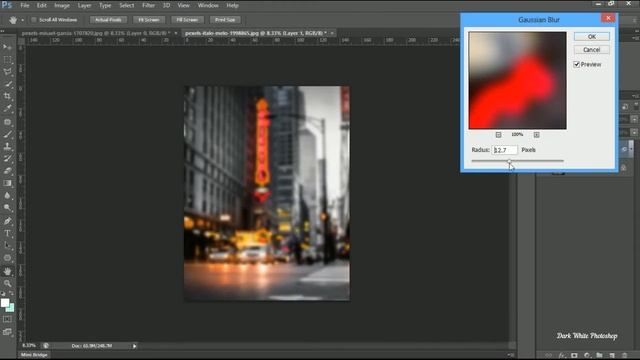Open the Help menu
The image size is (640, 360).
tap(232, 5)
